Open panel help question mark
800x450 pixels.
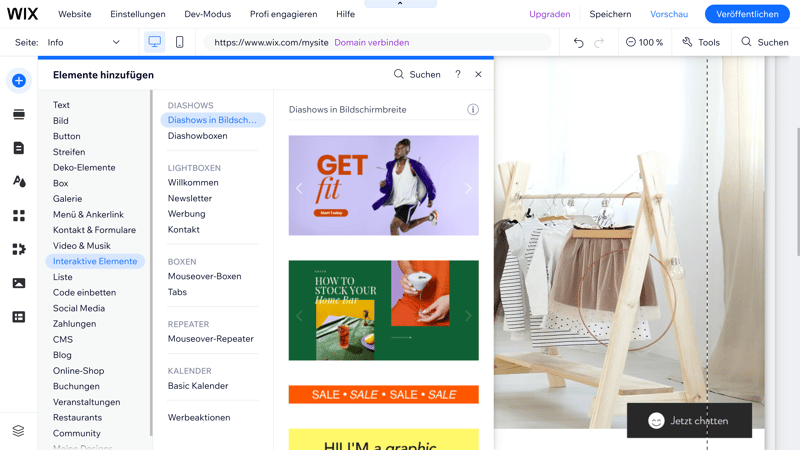click(x=458, y=74)
